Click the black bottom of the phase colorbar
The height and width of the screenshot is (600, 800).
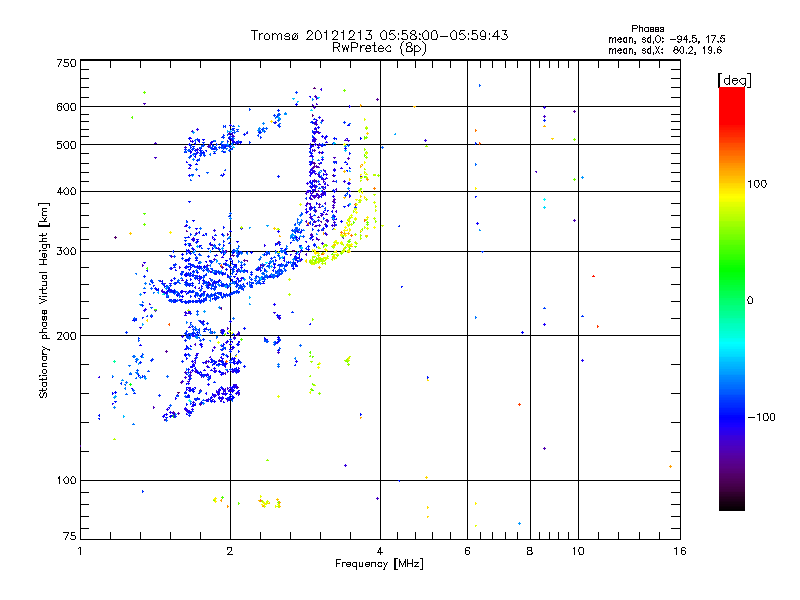click(732, 503)
